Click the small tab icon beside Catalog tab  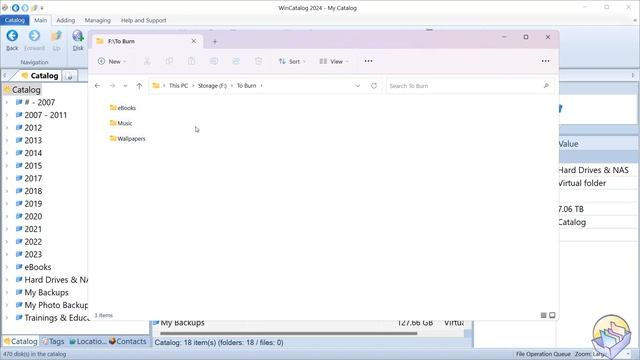[x=70, y=76]
